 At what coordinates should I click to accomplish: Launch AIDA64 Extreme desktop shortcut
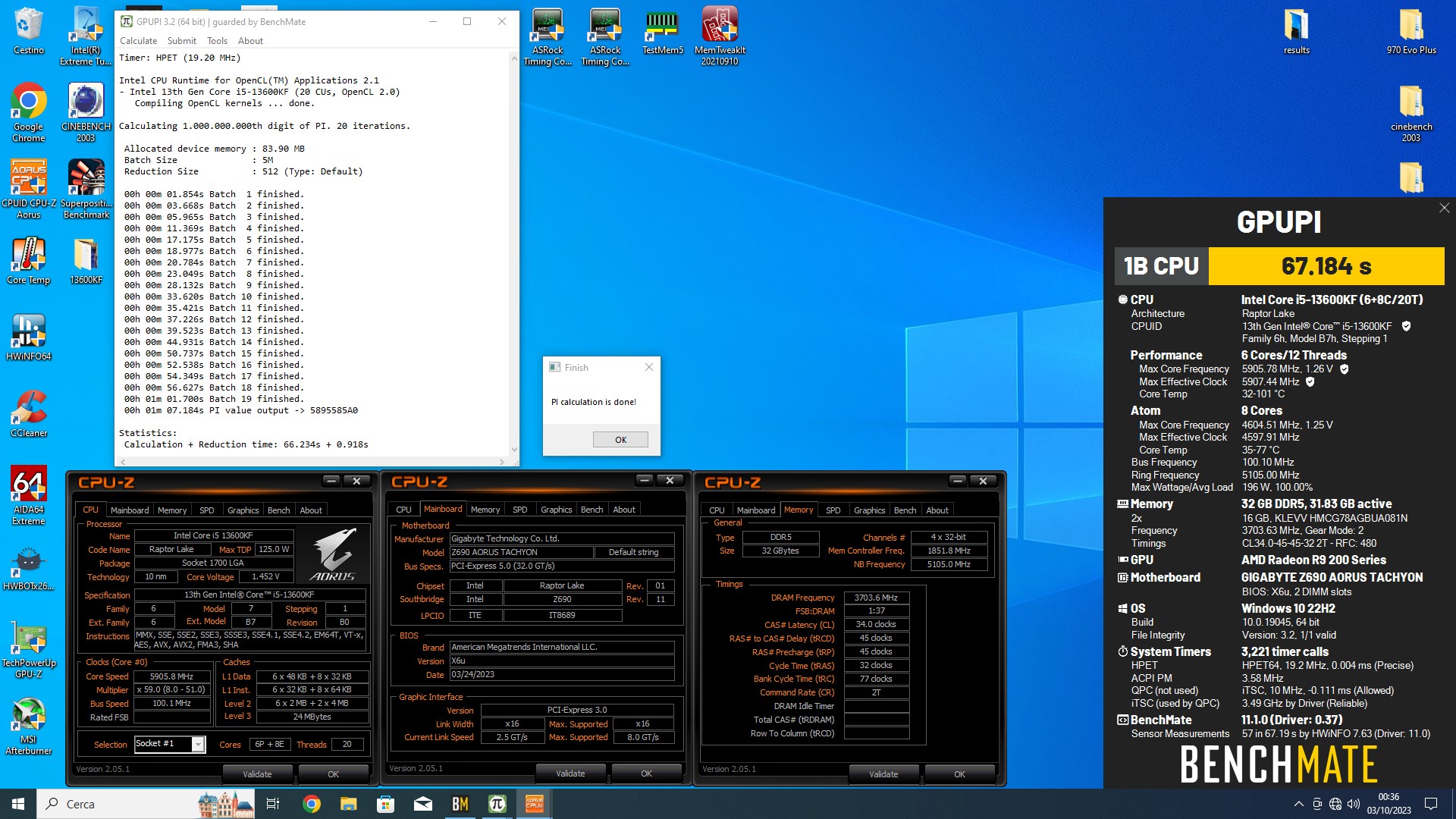[x=29, y=494]
